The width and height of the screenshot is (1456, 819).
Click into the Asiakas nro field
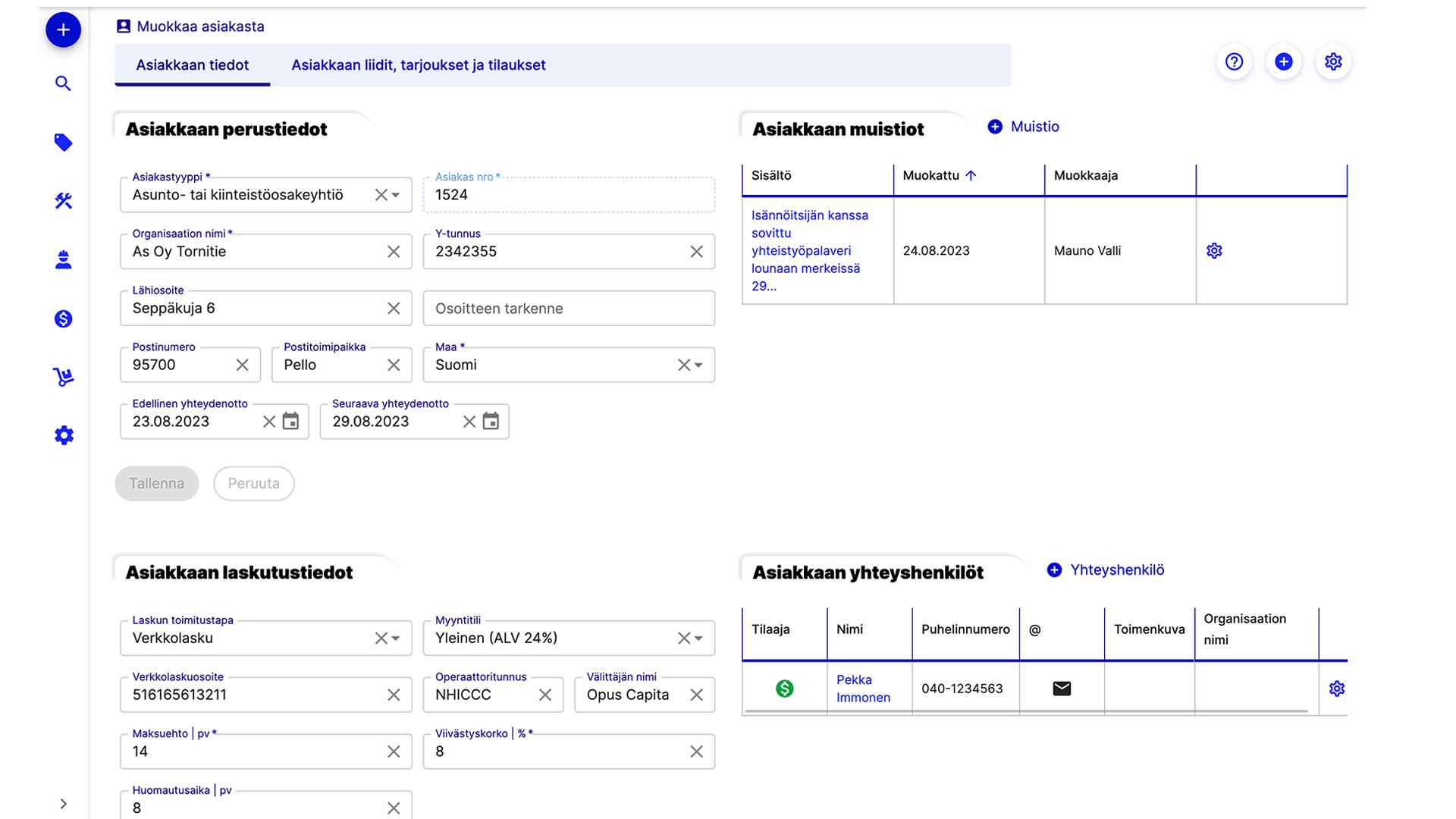tap(569, 196)
